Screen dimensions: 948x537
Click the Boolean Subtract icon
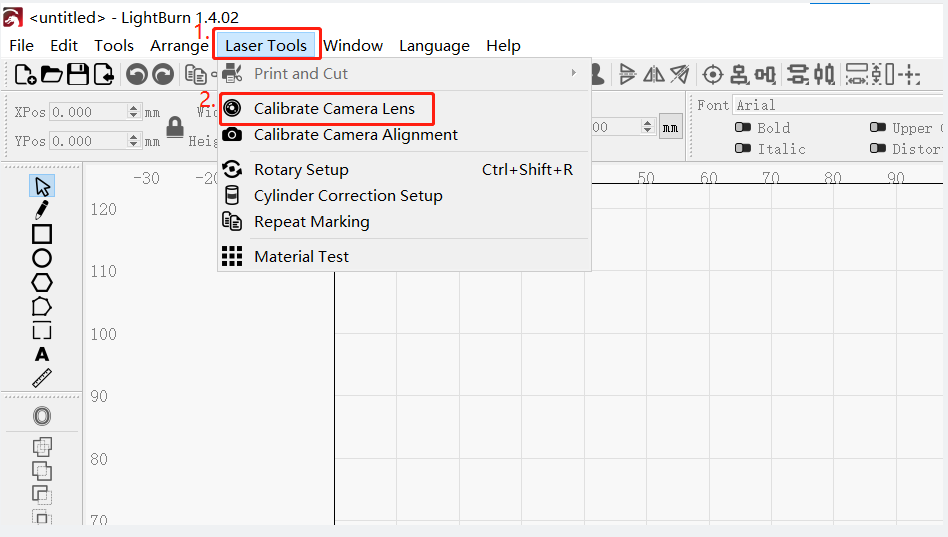[x=42, y=495]
